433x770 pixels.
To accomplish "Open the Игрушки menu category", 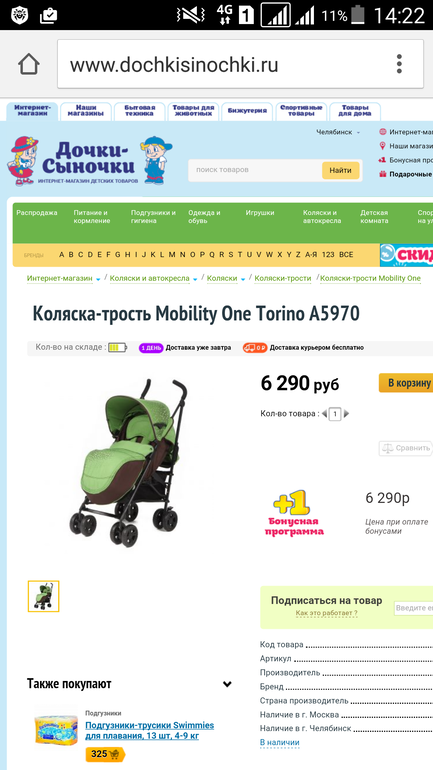I will click(260, 213).
